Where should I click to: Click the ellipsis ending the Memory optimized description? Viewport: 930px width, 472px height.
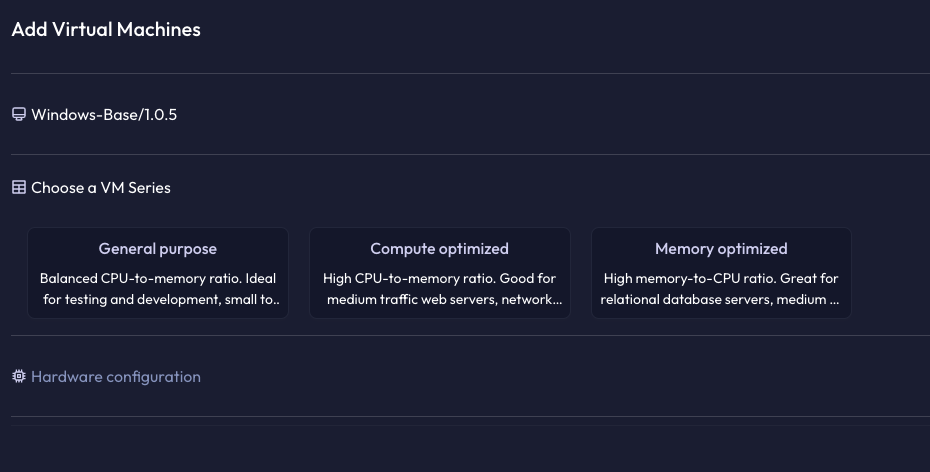point(835,302)
